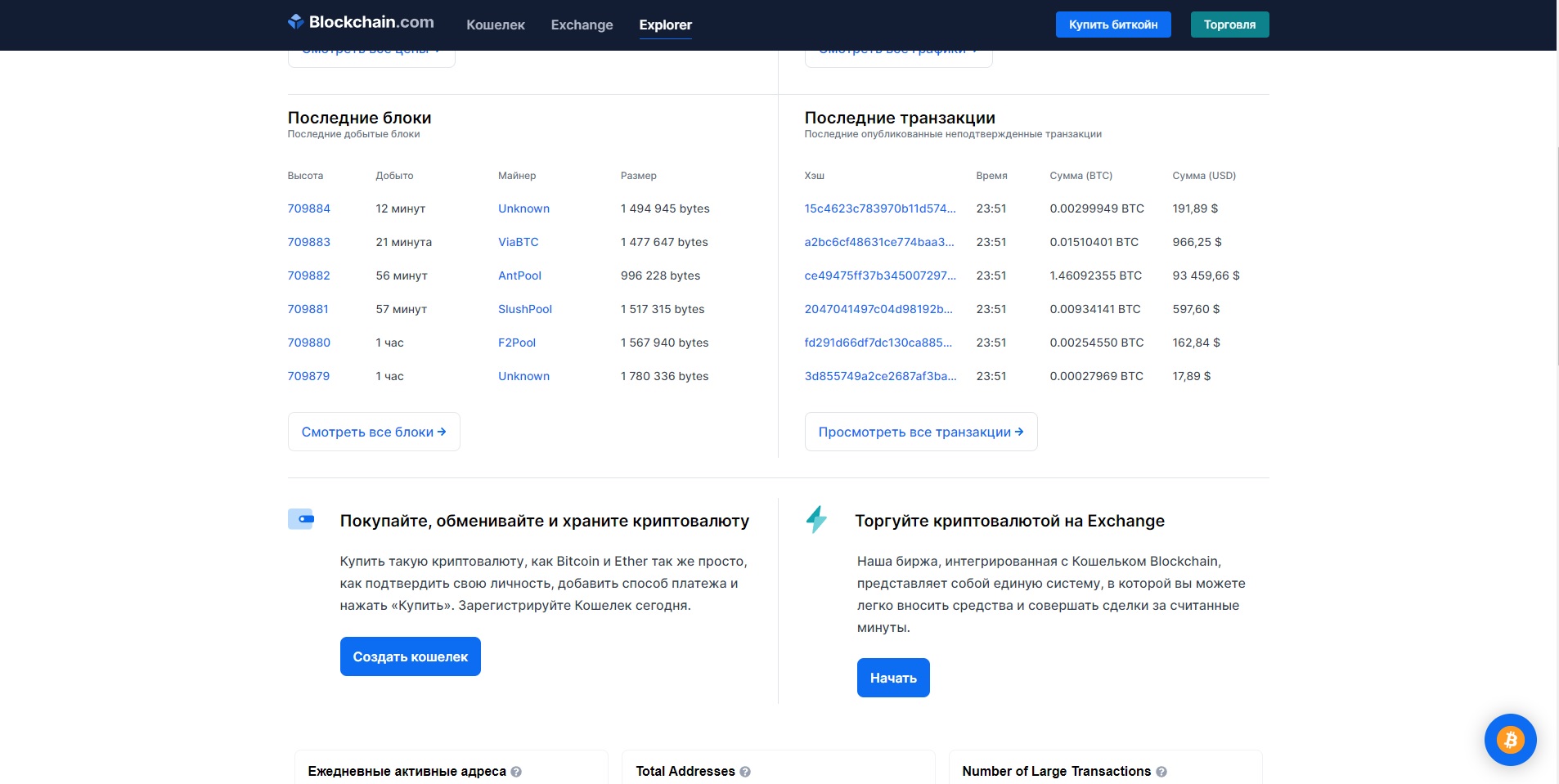Screen dimensions: 1559x784
Task: Click the AntPool miner link
Action: (519, 276)
